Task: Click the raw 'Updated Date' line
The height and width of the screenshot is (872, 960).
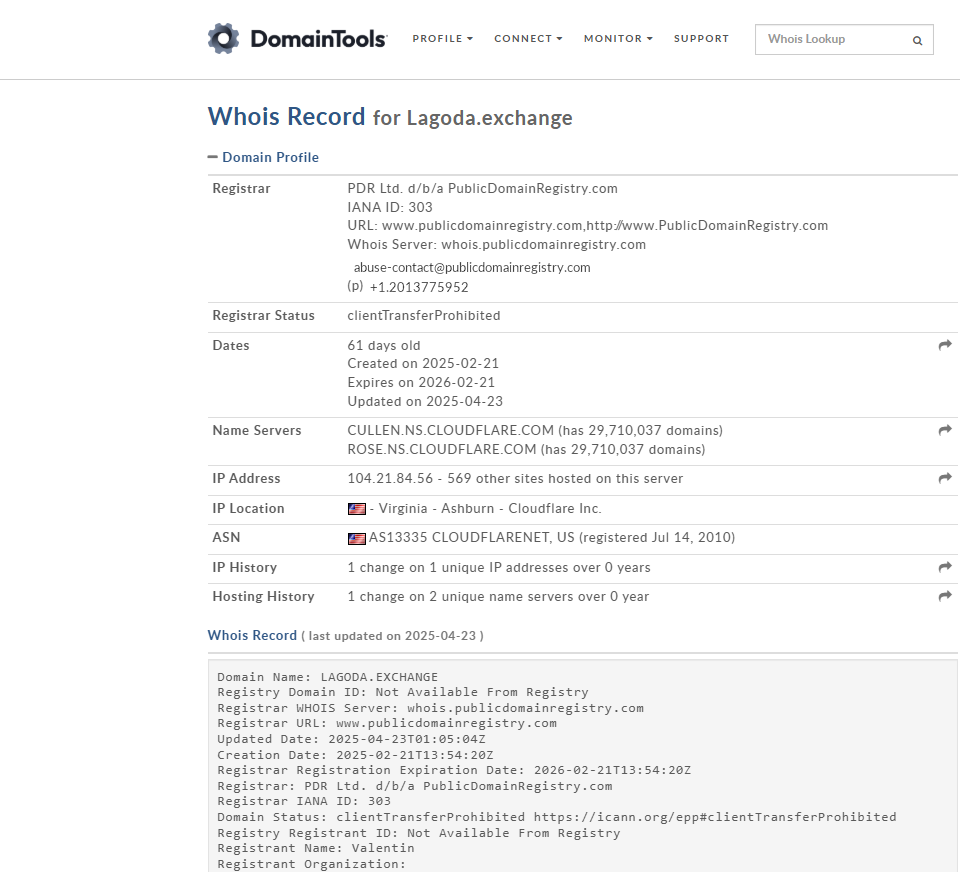Action: point(351,739)
